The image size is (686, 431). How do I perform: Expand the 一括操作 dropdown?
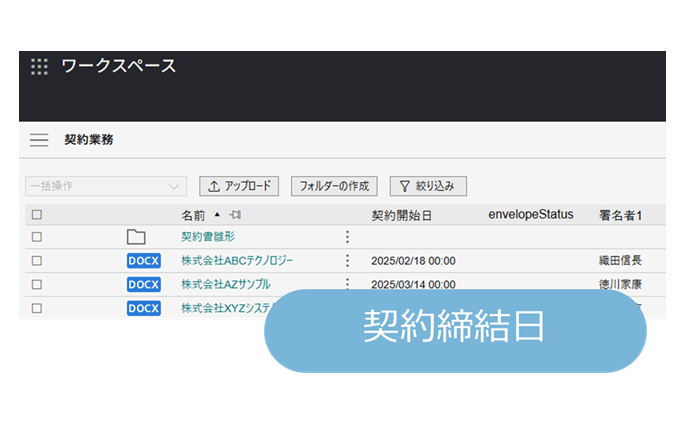pyautogui.click(x=106, y=186)
